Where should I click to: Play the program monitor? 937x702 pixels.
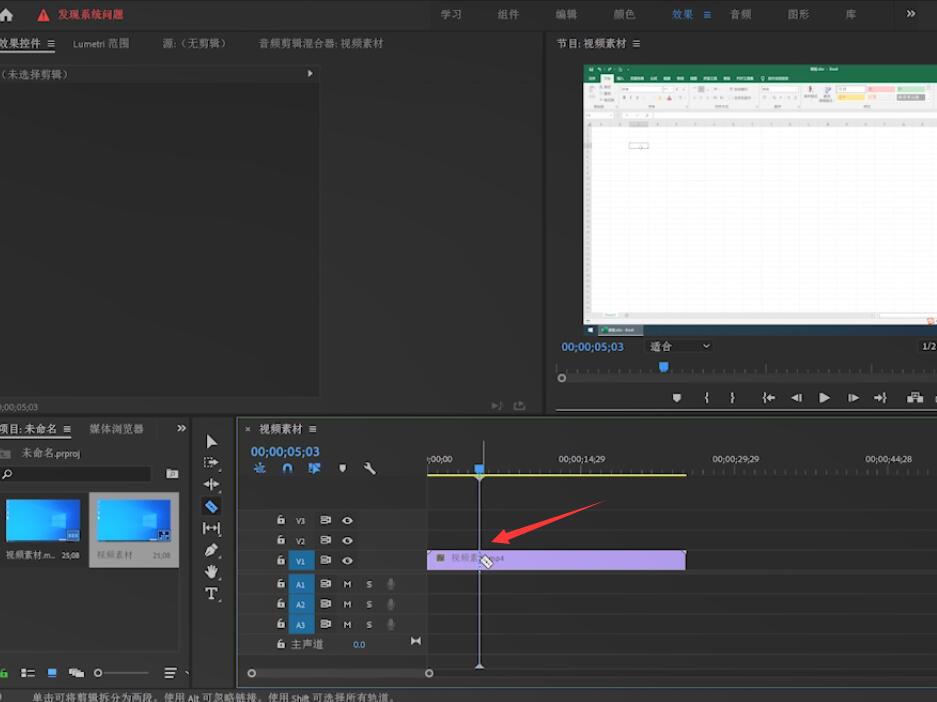824,398
